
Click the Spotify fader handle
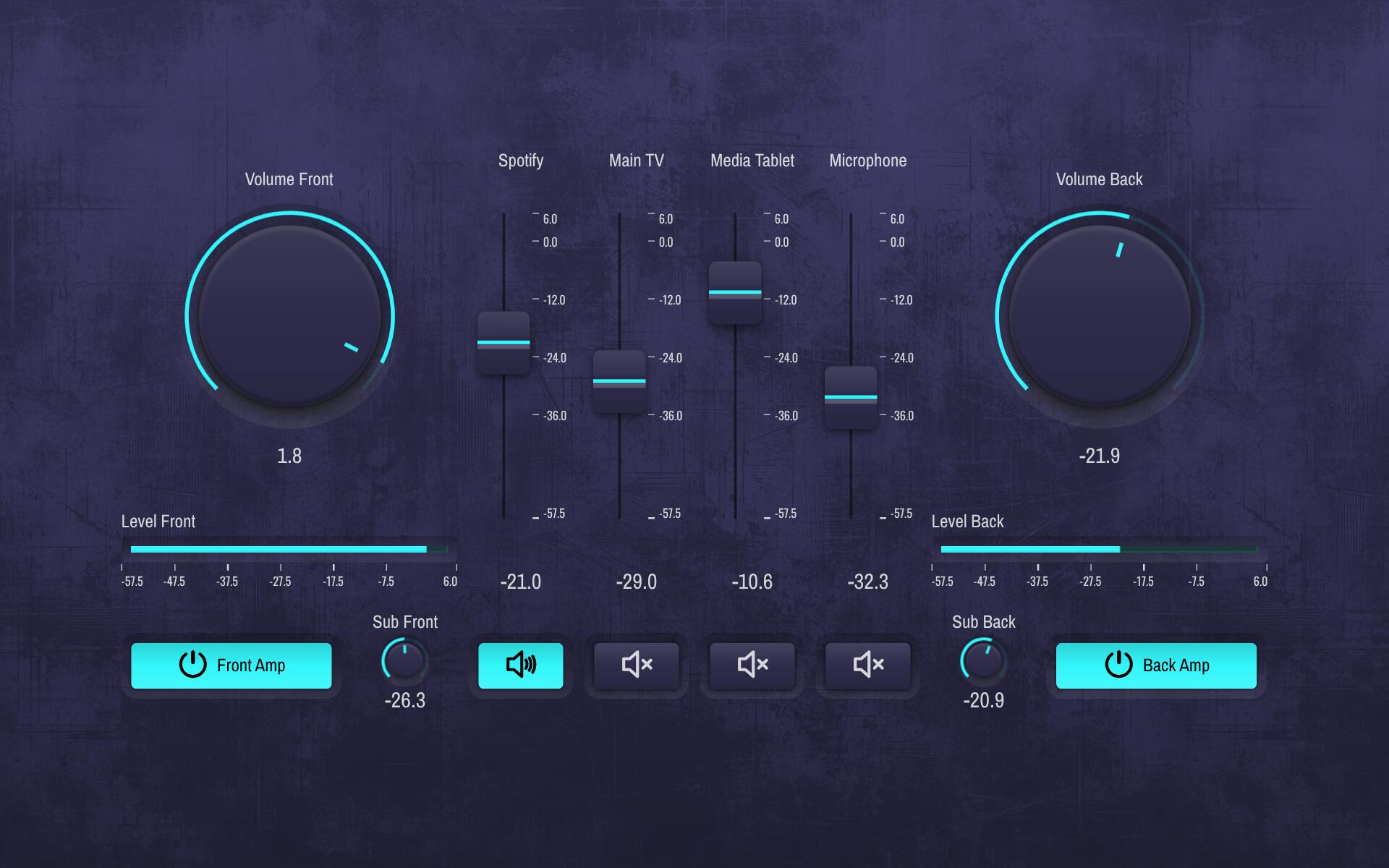point(504,343)
